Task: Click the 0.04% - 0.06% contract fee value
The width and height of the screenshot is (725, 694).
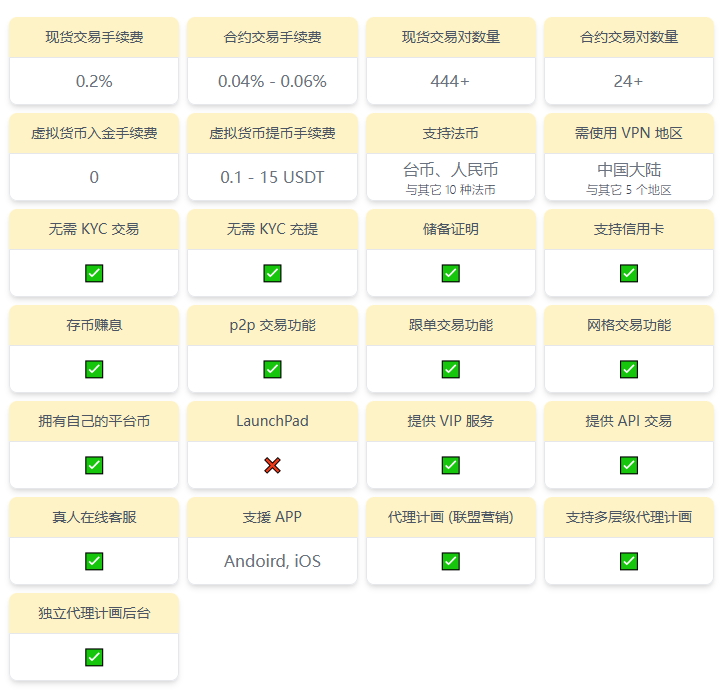Action: point(272,81)
